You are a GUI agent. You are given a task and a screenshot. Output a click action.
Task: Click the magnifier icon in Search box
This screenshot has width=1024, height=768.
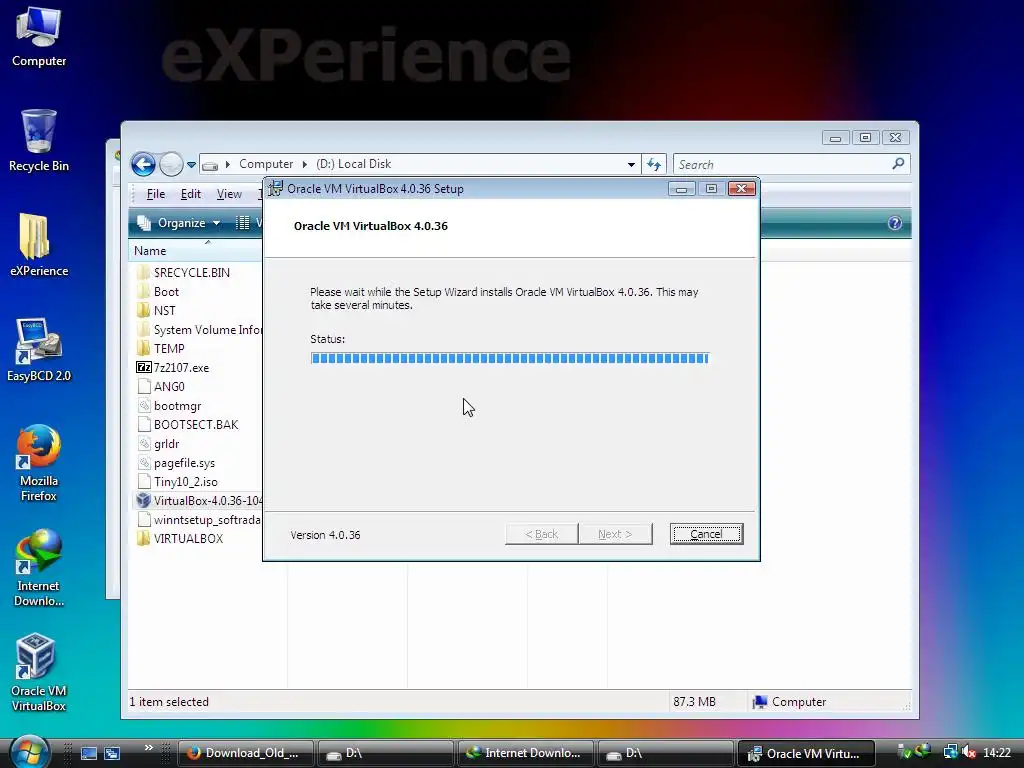899,164
